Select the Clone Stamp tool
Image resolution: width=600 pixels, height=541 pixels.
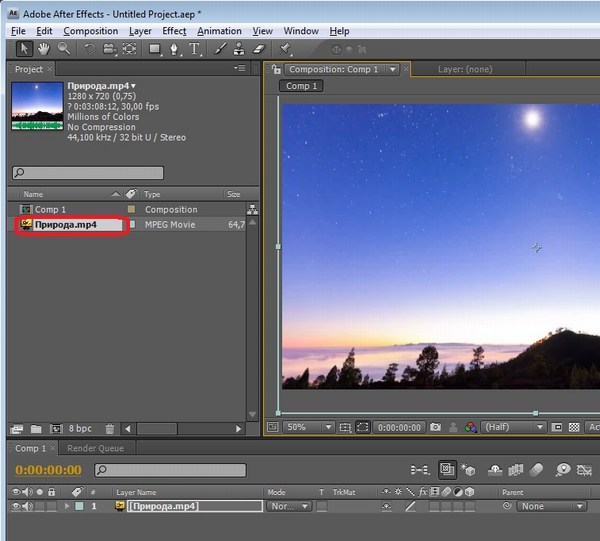(239, 48)
